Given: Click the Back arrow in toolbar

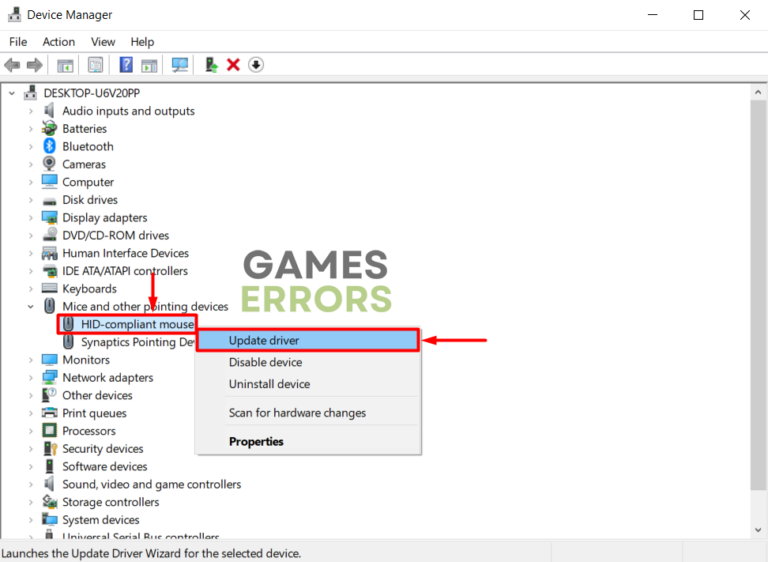Looking at the screenshot, I should click(x=12, y=65).
